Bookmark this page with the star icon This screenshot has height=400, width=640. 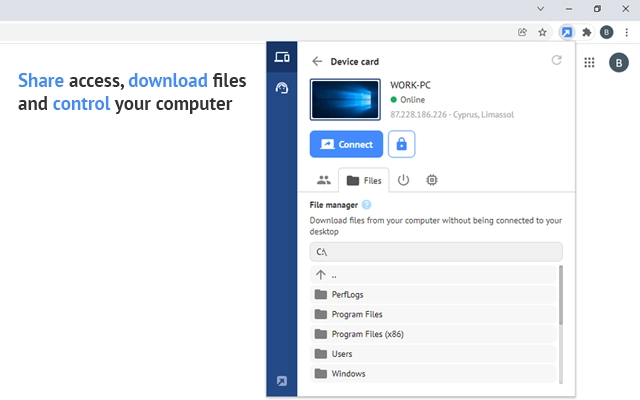pos(542,32)
